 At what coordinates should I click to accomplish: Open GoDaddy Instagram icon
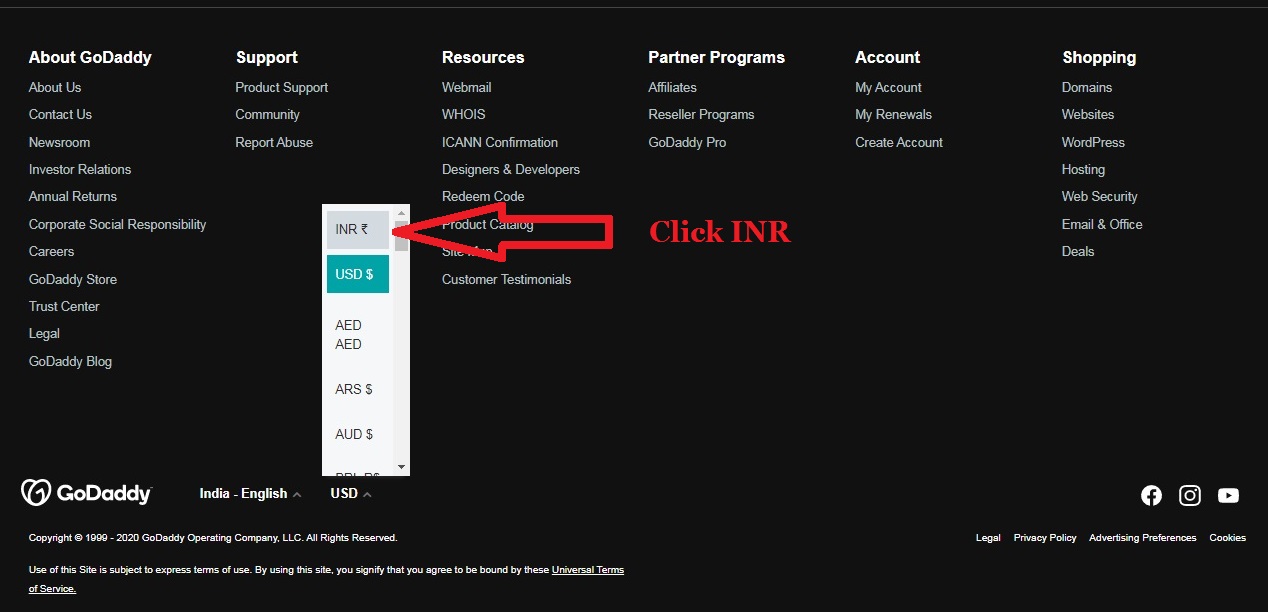1189,495
